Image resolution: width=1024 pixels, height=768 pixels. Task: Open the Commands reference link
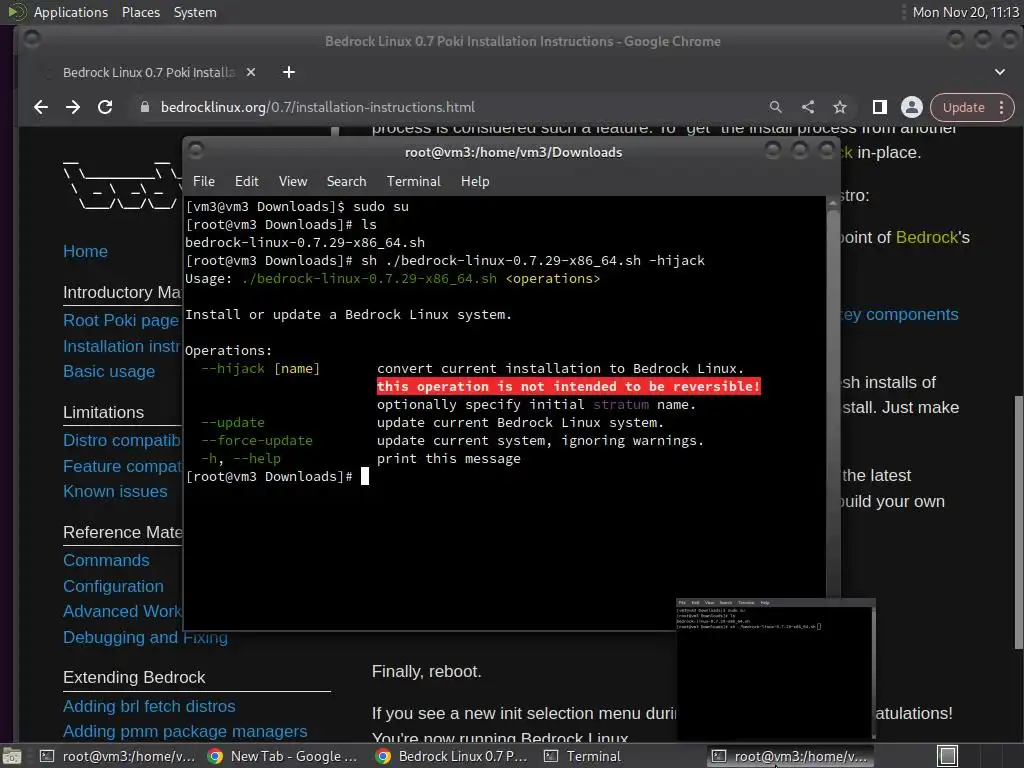click(106, 561)
